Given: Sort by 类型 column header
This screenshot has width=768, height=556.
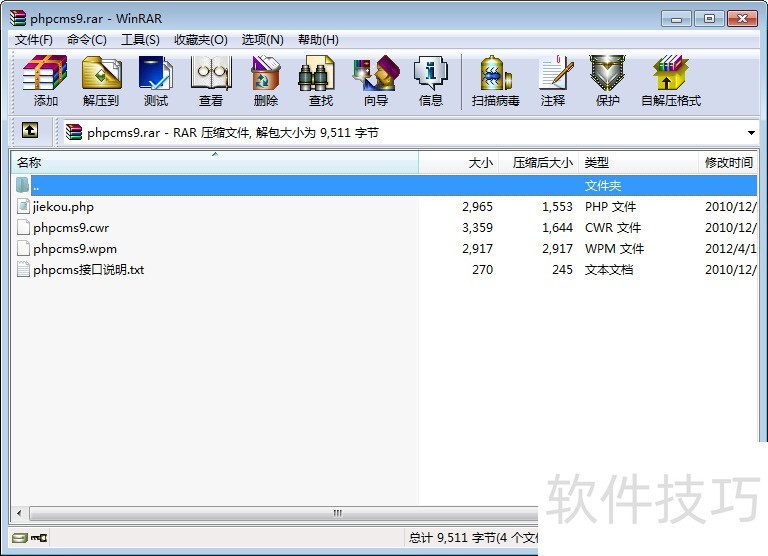Looking at the screenshot, I should click(x=638, y=162).
